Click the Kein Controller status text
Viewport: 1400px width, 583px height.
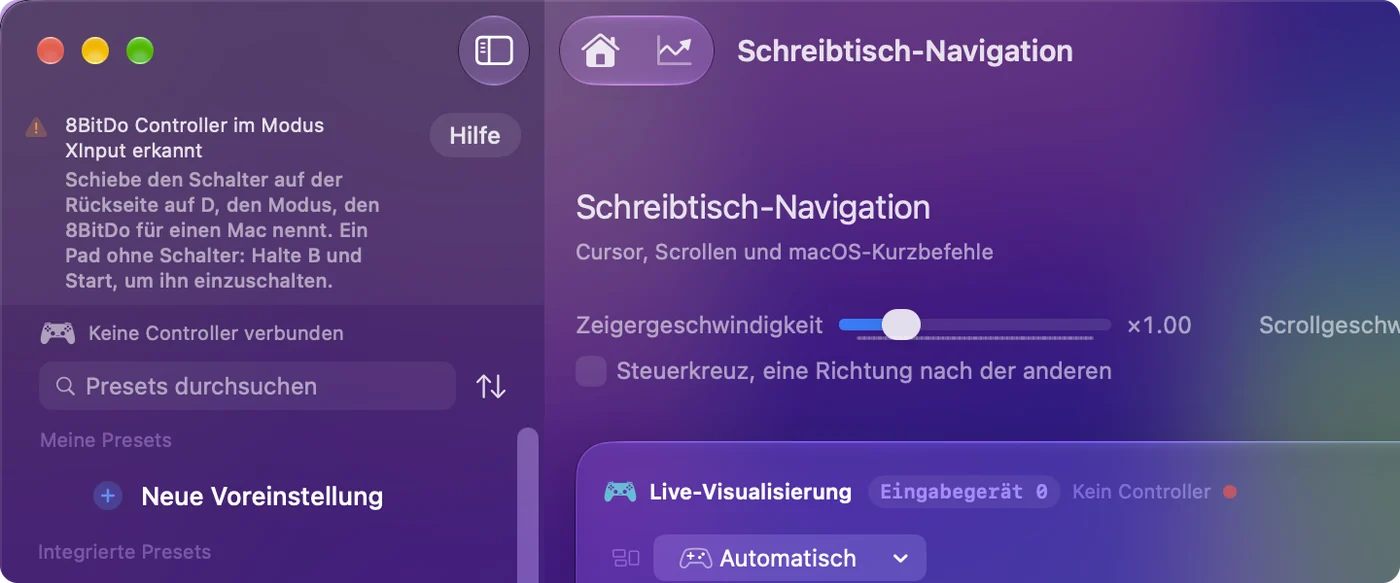(1141, 492)
